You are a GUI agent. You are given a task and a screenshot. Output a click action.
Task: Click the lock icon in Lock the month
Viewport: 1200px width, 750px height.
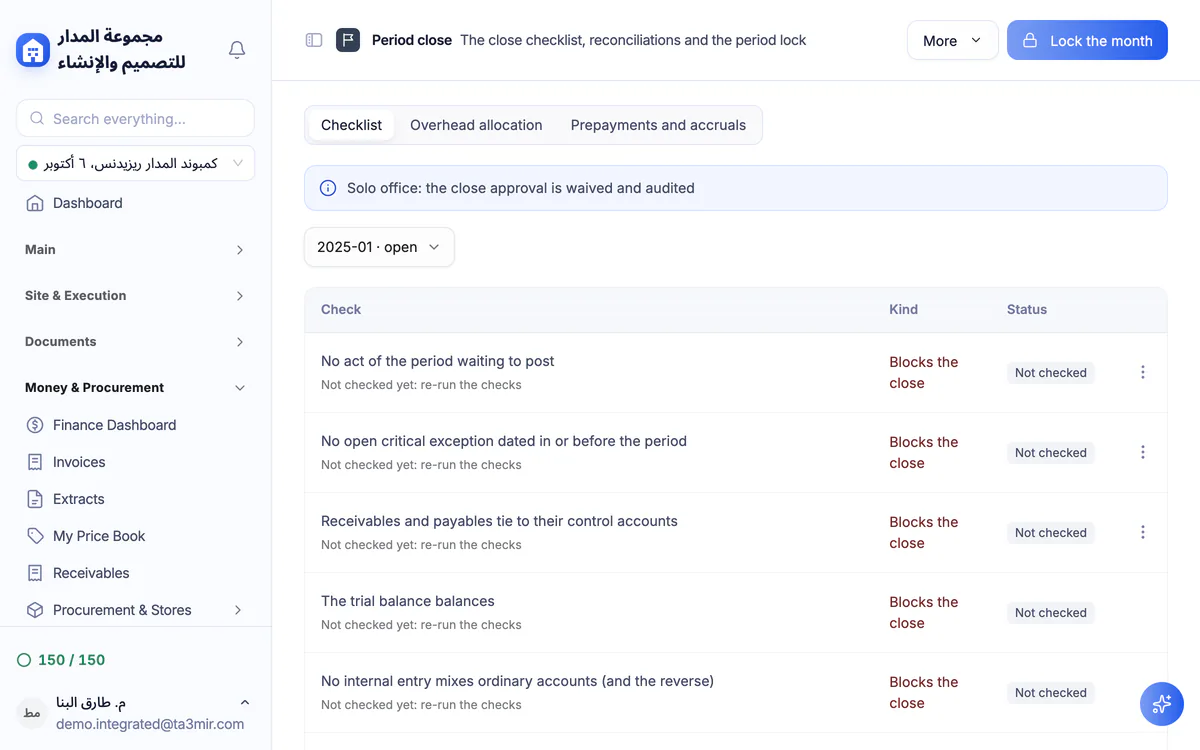pos(1030,41)
